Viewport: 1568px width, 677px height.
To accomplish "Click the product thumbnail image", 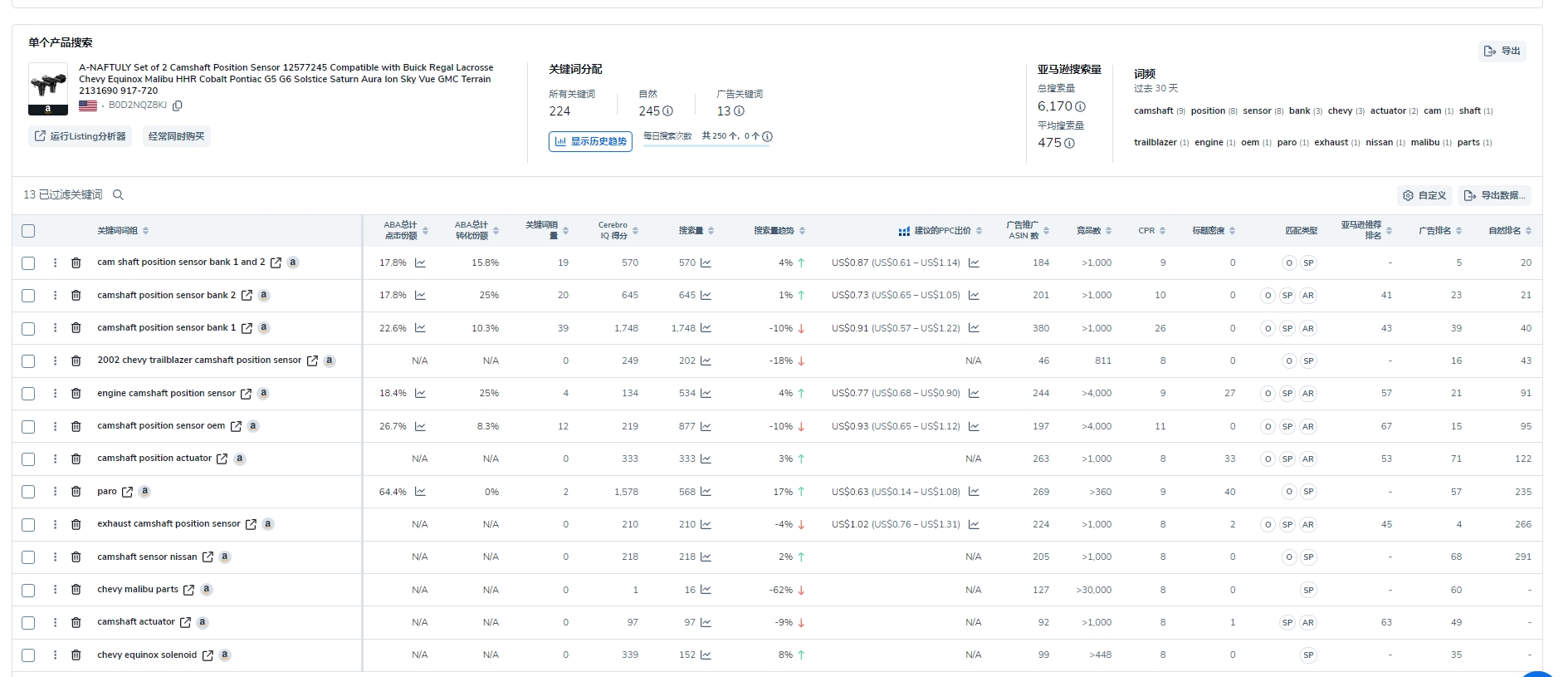I will point(48,88).
